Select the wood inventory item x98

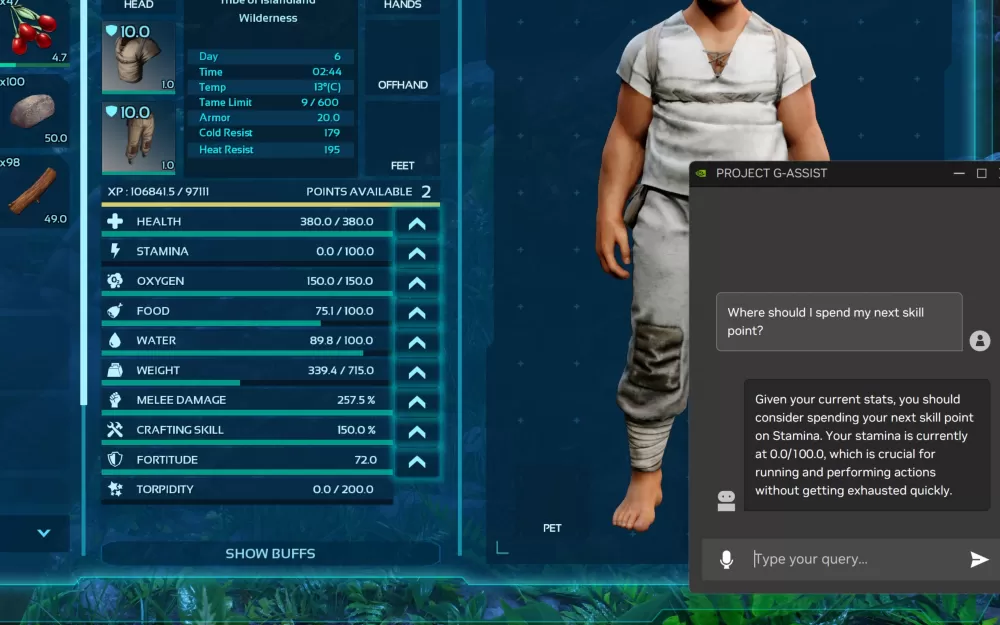(34, 191)
